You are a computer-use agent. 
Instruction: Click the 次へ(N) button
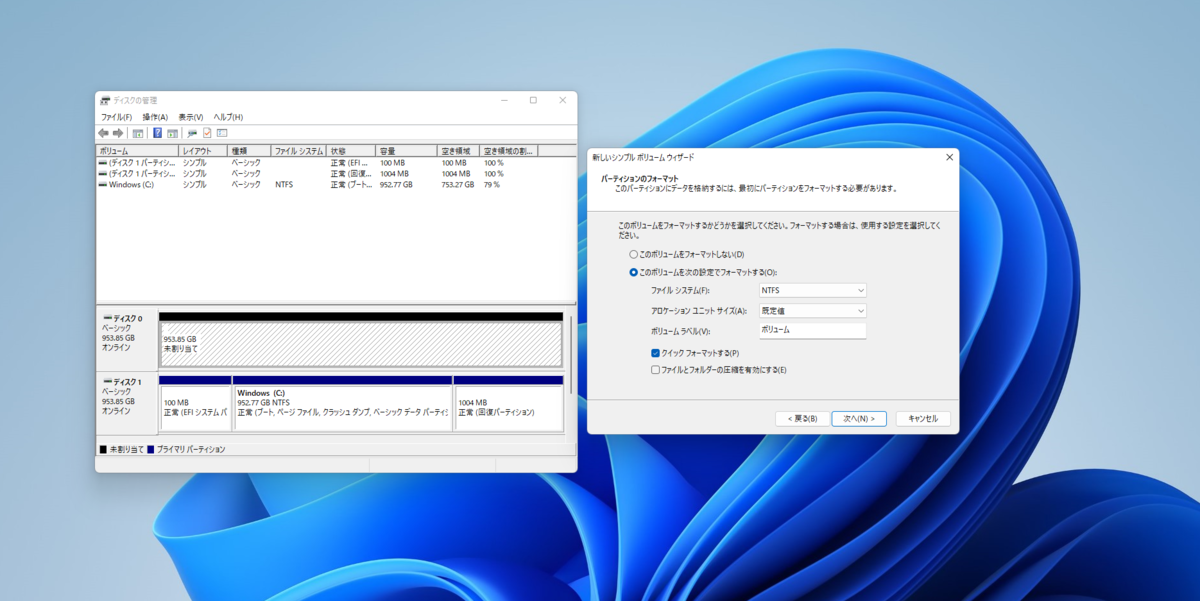859,418
